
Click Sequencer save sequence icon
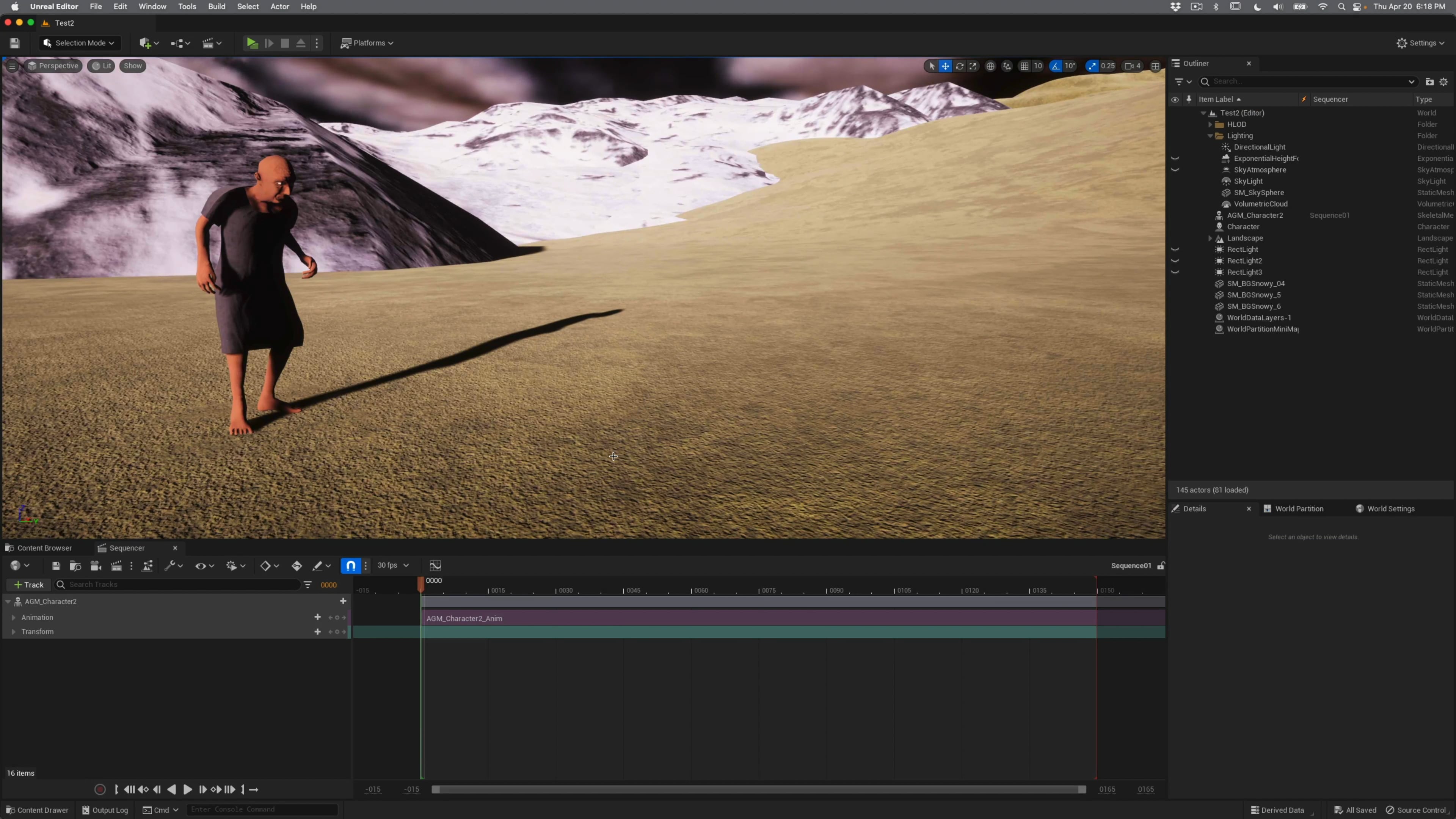tap(56, 566)
